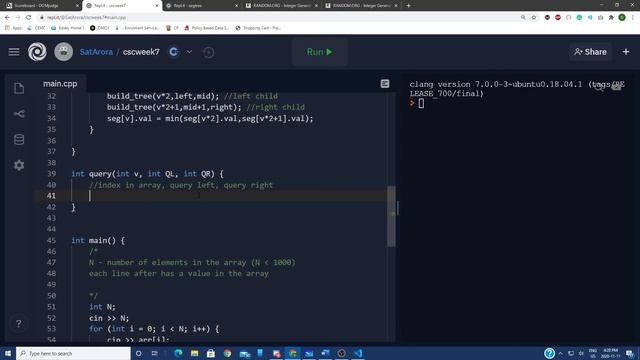Click the 'int main() {' line
The image size is (640, 360).
pyautogui.click(x=98, y=240)
